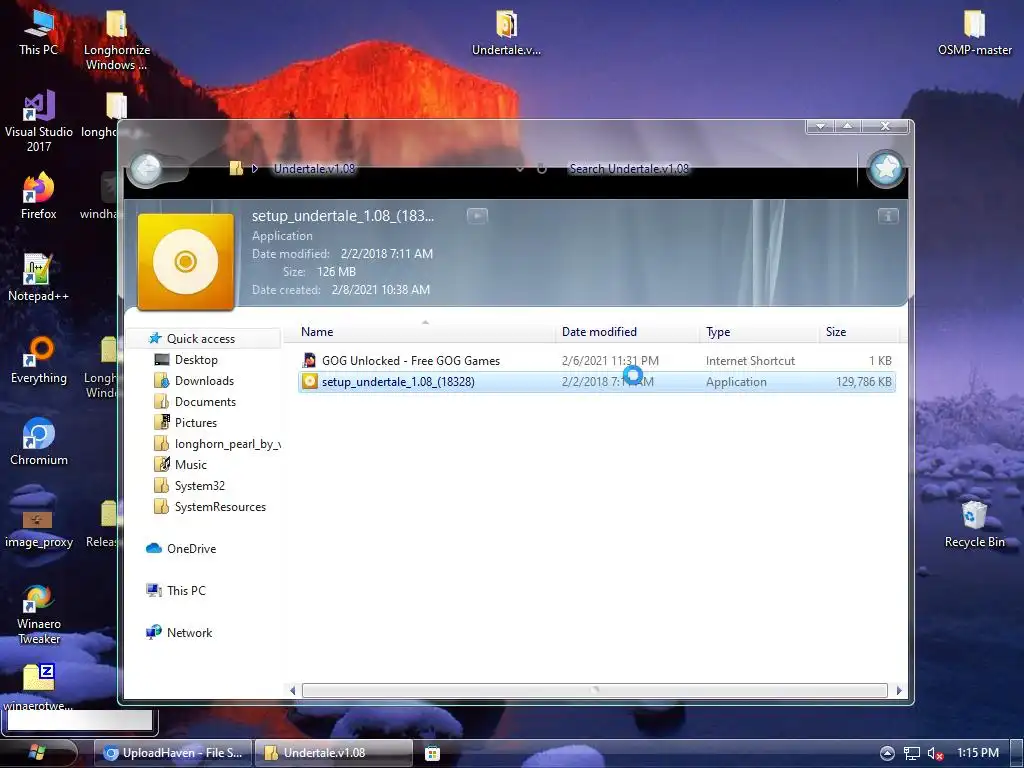Sort files by Type column

[760, 332]
